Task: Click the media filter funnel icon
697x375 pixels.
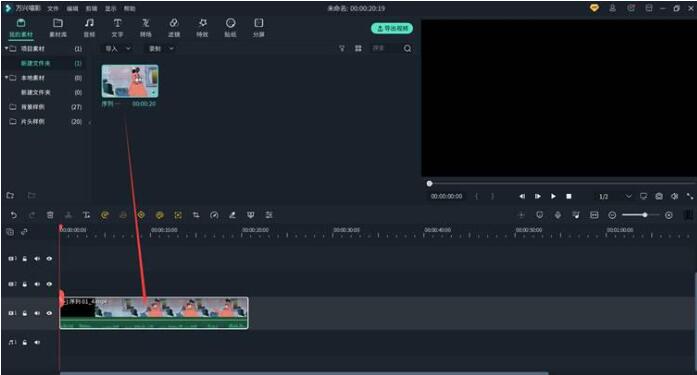Action: 342,48
